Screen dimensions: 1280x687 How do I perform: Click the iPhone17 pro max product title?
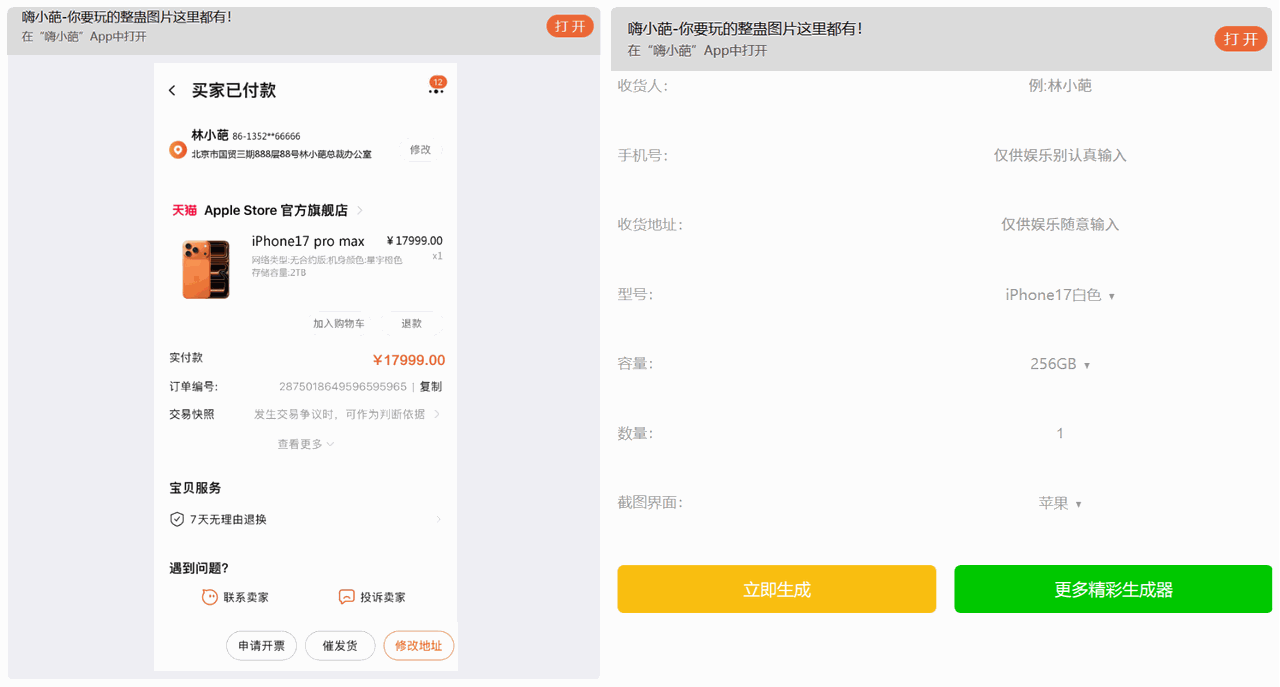click(x=308, y=241)
